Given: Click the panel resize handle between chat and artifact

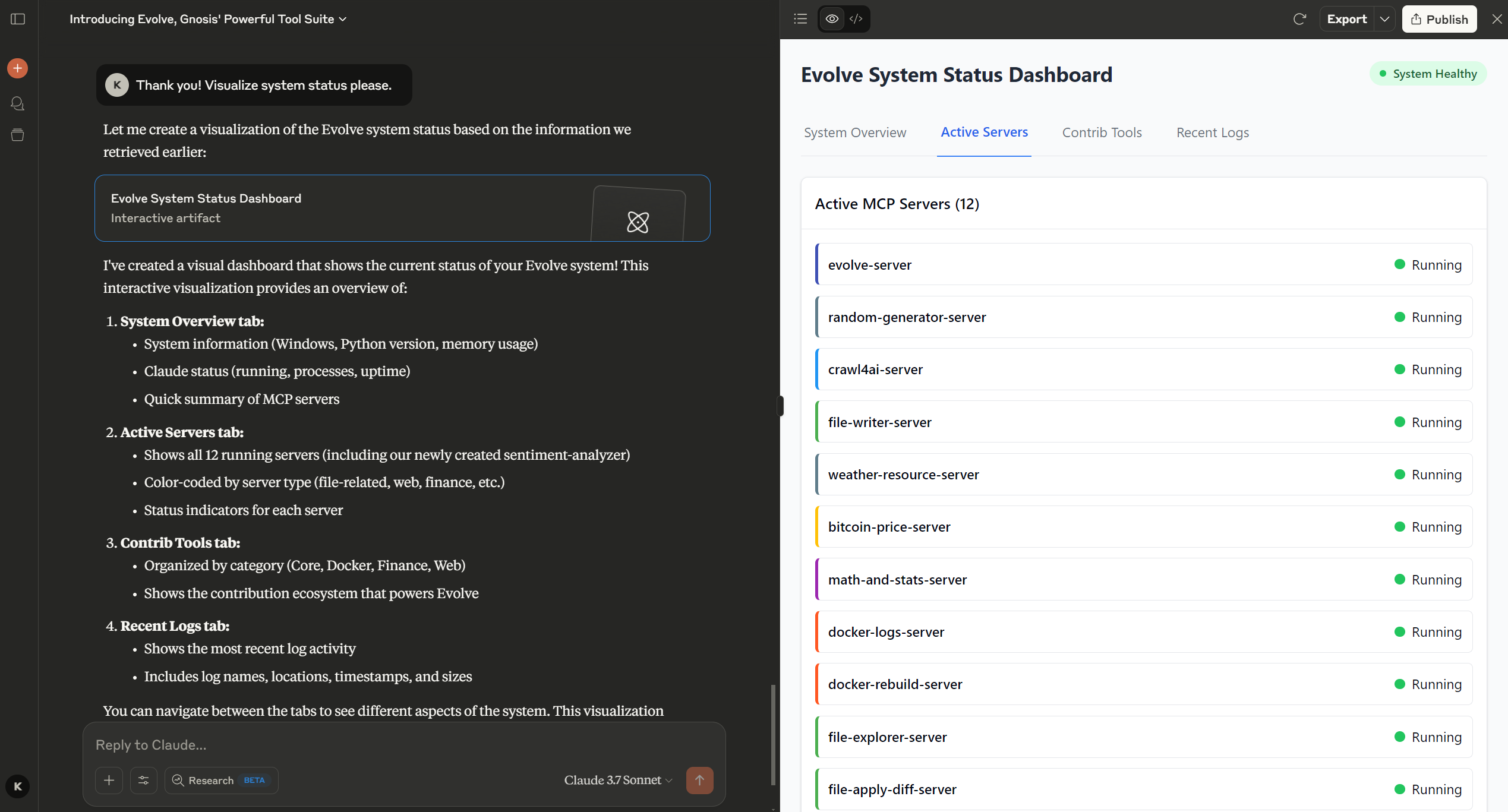Looking at the screenshot, I should point(780,406).
